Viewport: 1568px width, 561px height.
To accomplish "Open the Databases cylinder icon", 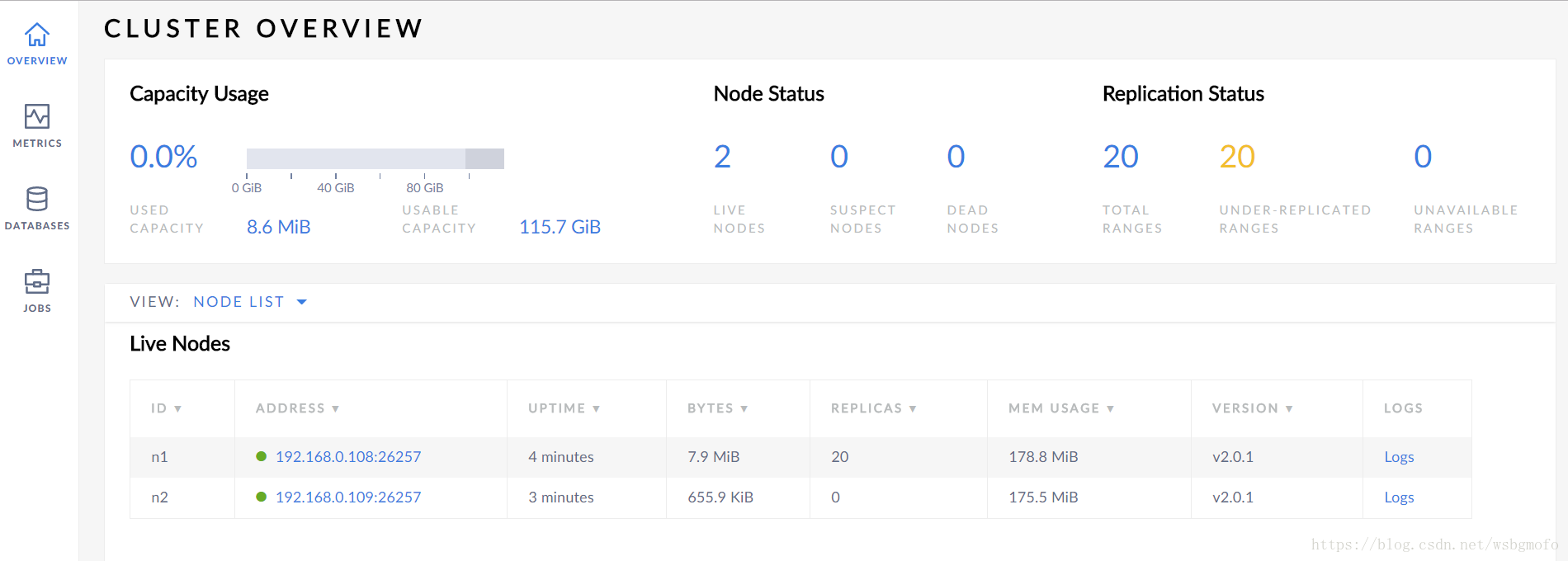I will coord(37,199).
